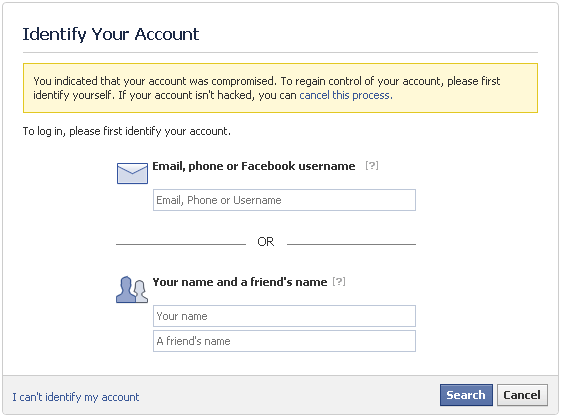This screenshot has width=561, height=417.
Task: Open I can't identify my account link
Action: 76,397
